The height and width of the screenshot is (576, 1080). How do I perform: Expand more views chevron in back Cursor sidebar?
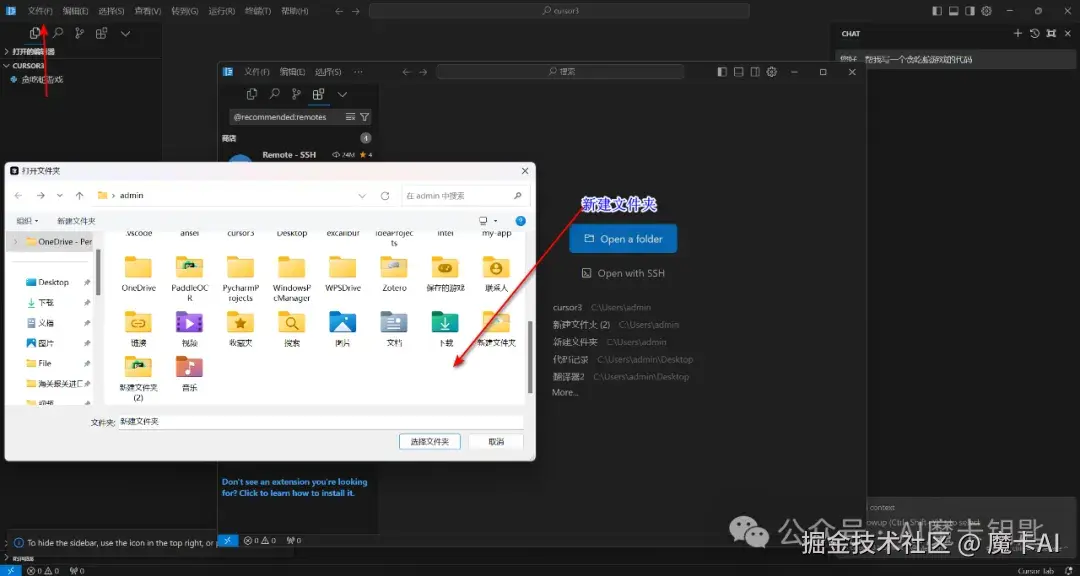125,33
